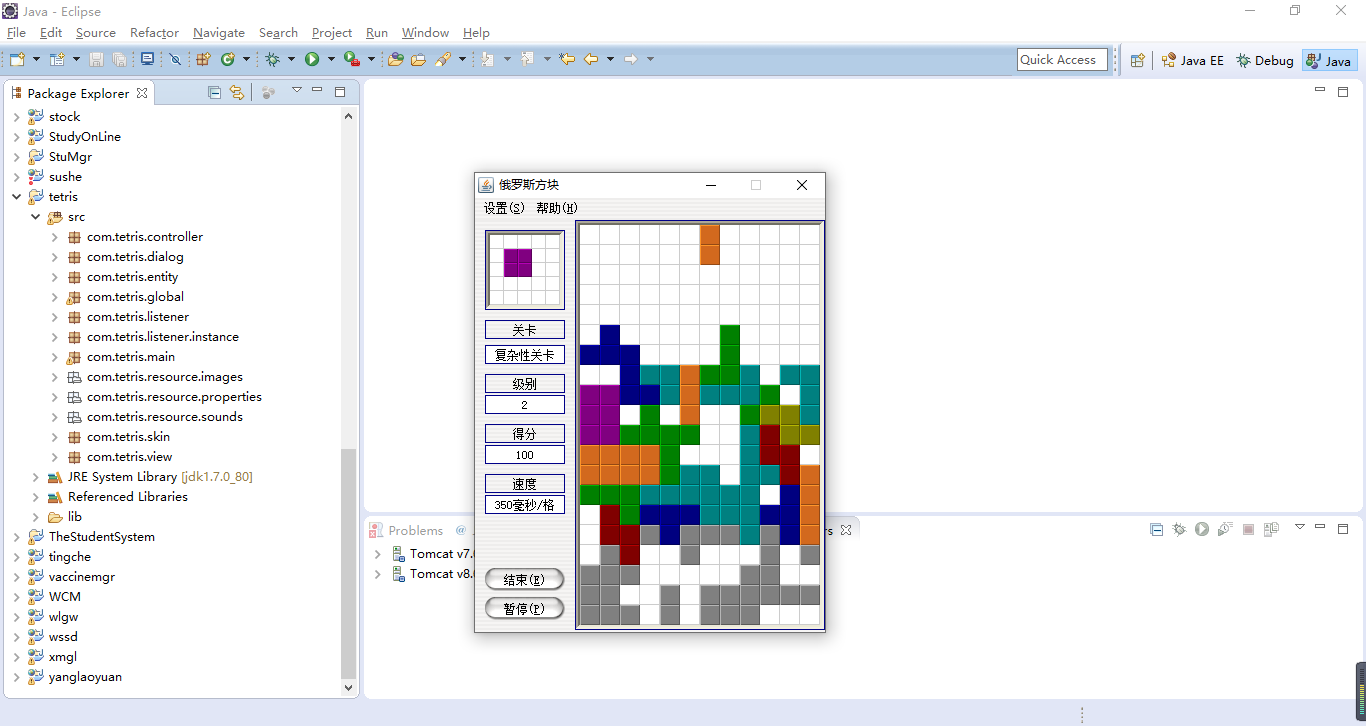Click the Open Perspective icon
Image resolution: width=1366 pixels, height=726 pixels.
1137,60
